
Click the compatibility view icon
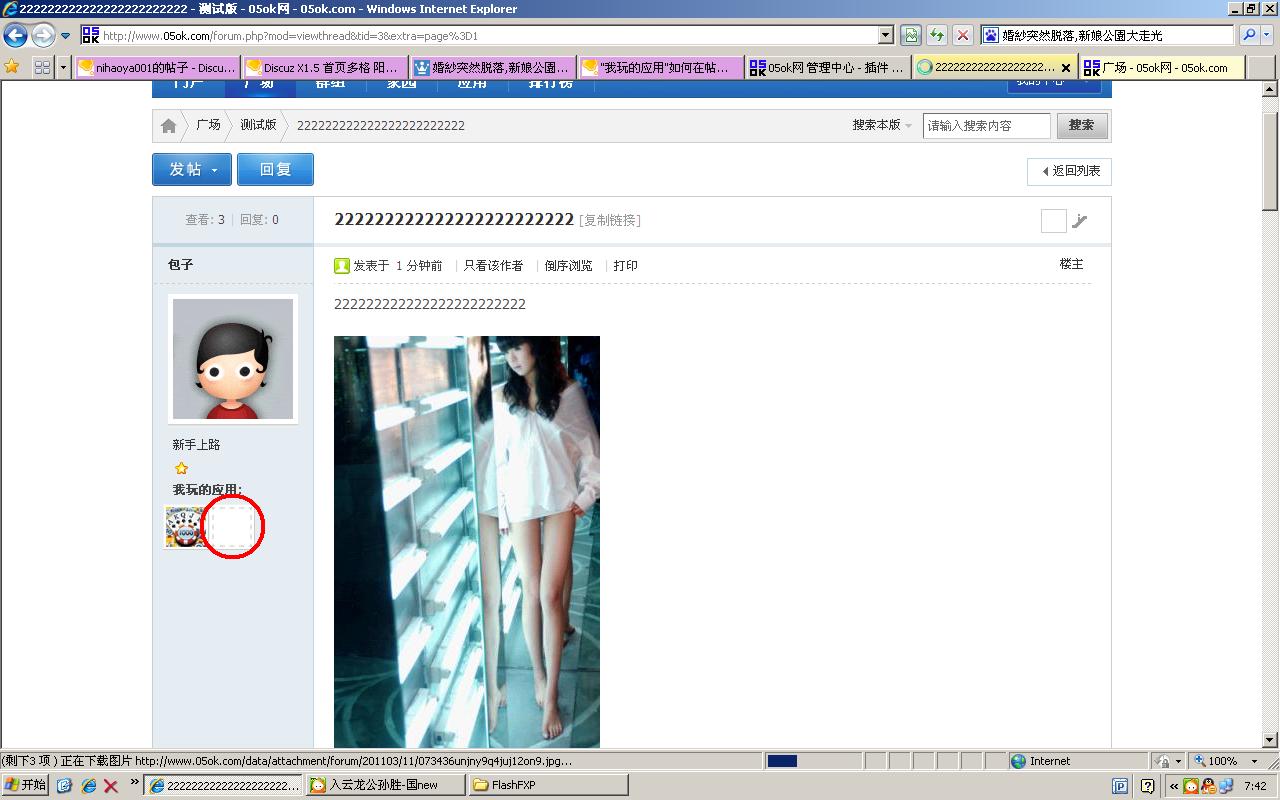coord(911,35)
